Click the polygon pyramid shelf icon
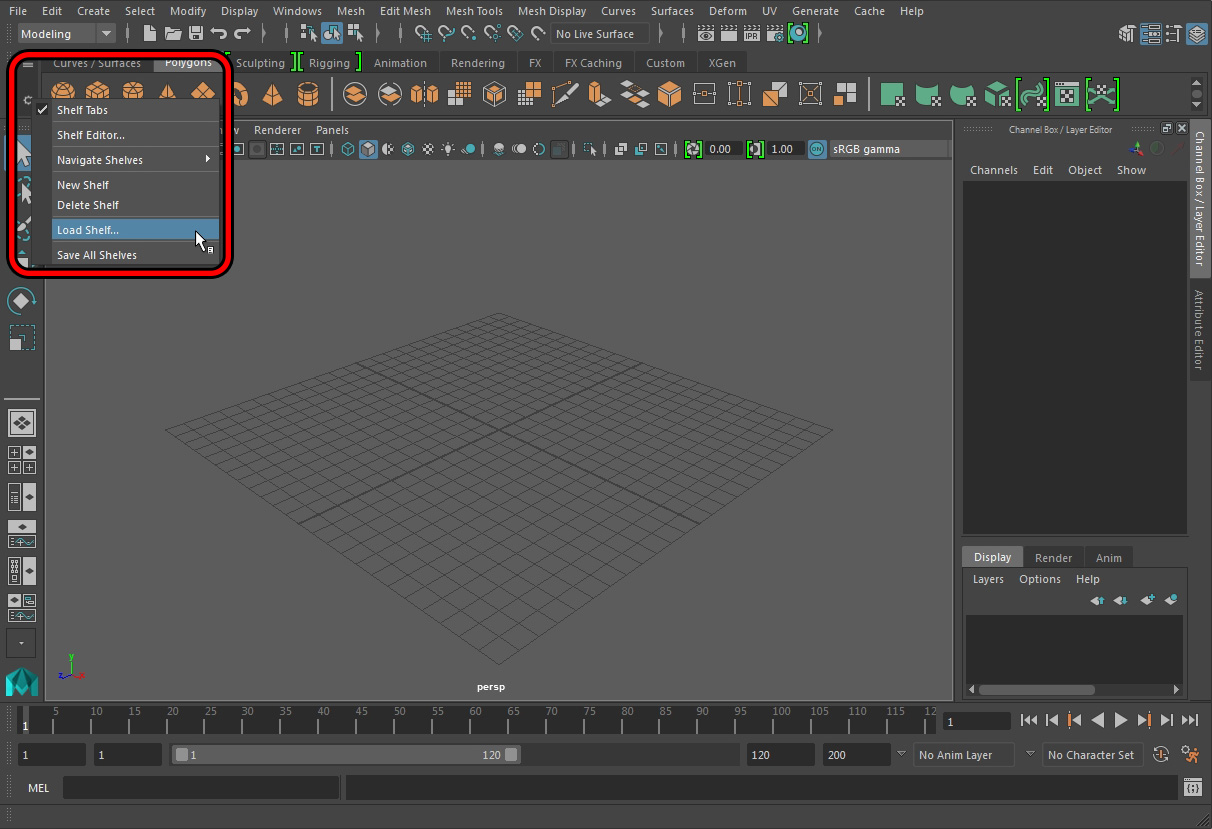 pos(272,95)
